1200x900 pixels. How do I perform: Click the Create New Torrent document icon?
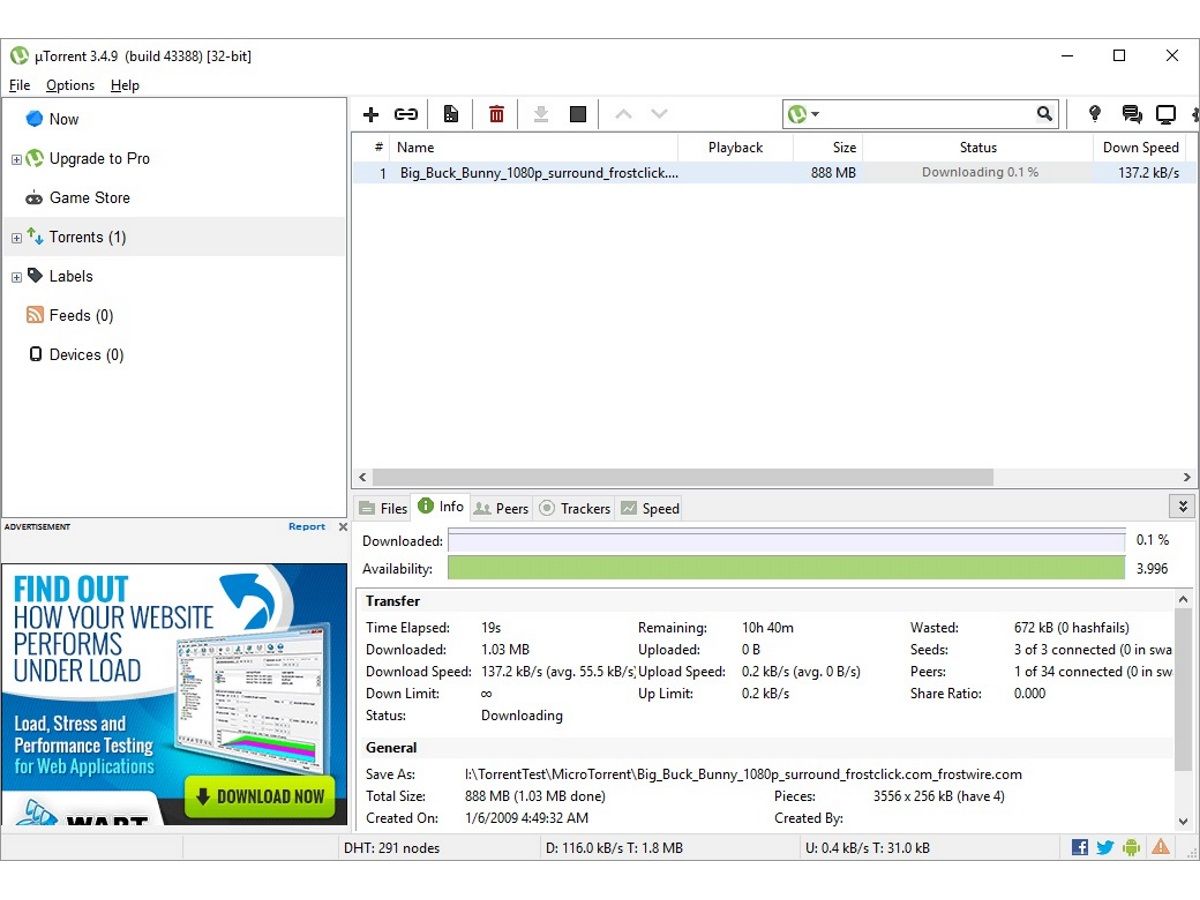451,114
